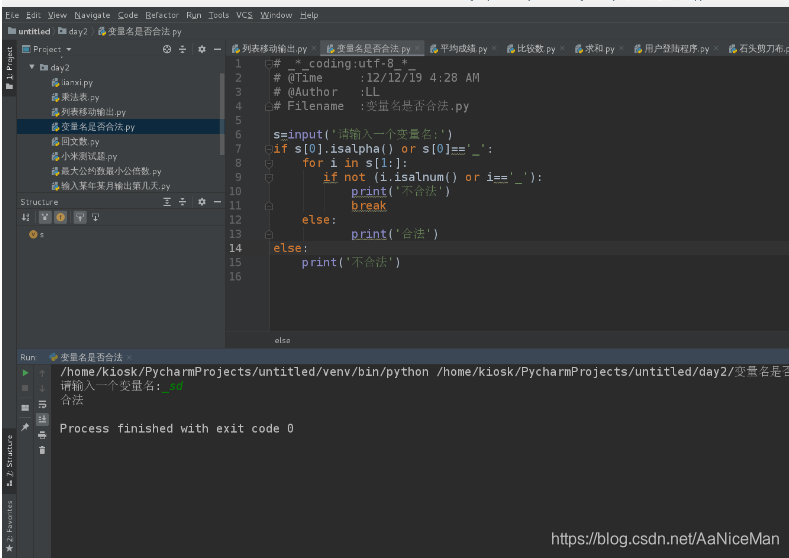Click the untitled breadcrumb in navigation bar
The height and width of the screenshot is (558, 789).
pos(29,31)
